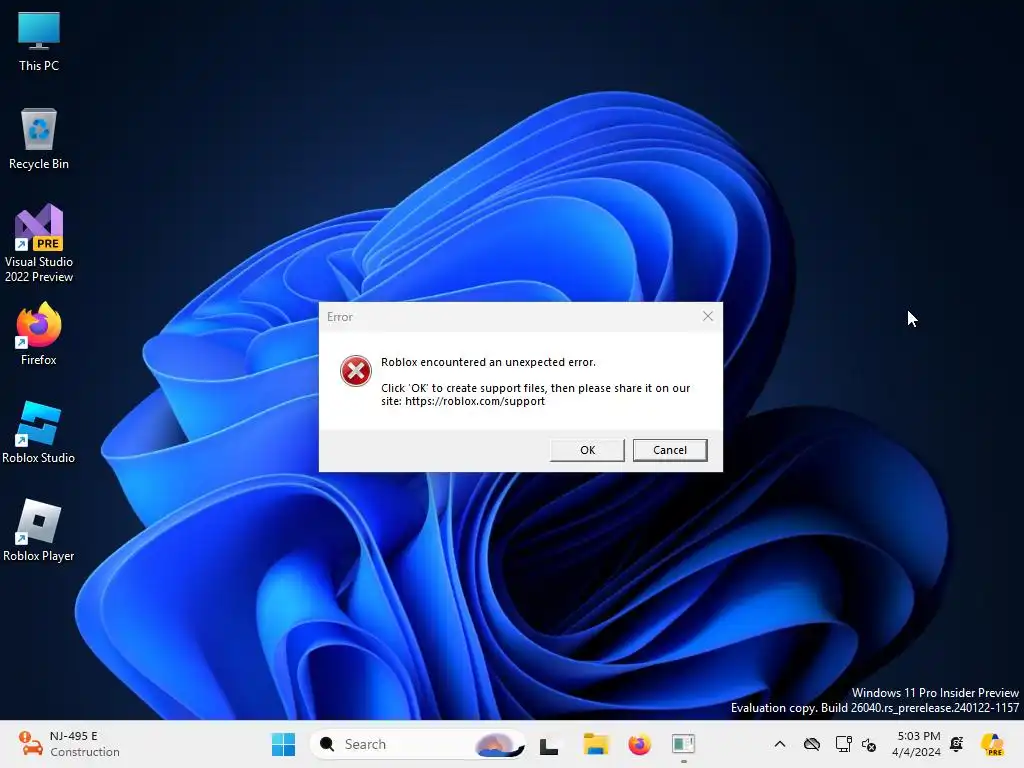Select the Roblox Studio desktop shortcut
The image size is (1024, 768).
[39, 433]
